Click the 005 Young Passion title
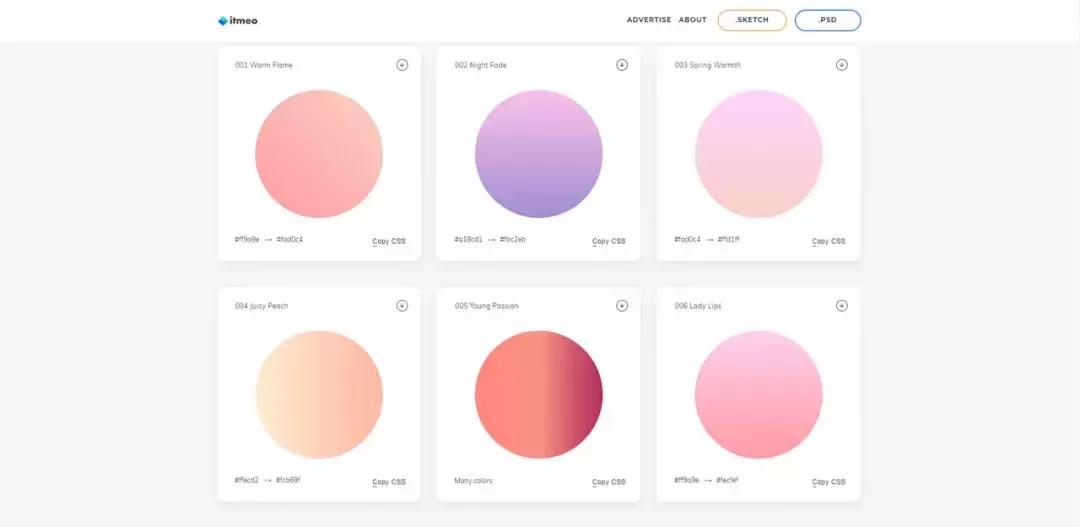Image resolution: width=1080 pixels, height=527 pixels. 487,306
